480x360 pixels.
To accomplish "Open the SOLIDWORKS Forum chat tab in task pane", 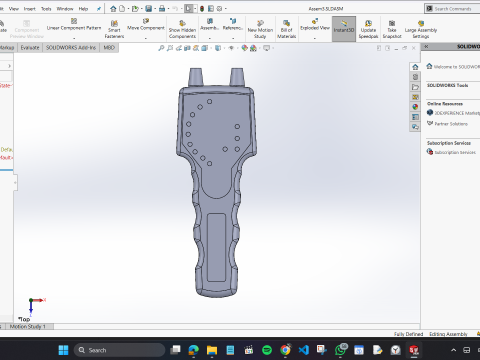I will coord(415,127).
